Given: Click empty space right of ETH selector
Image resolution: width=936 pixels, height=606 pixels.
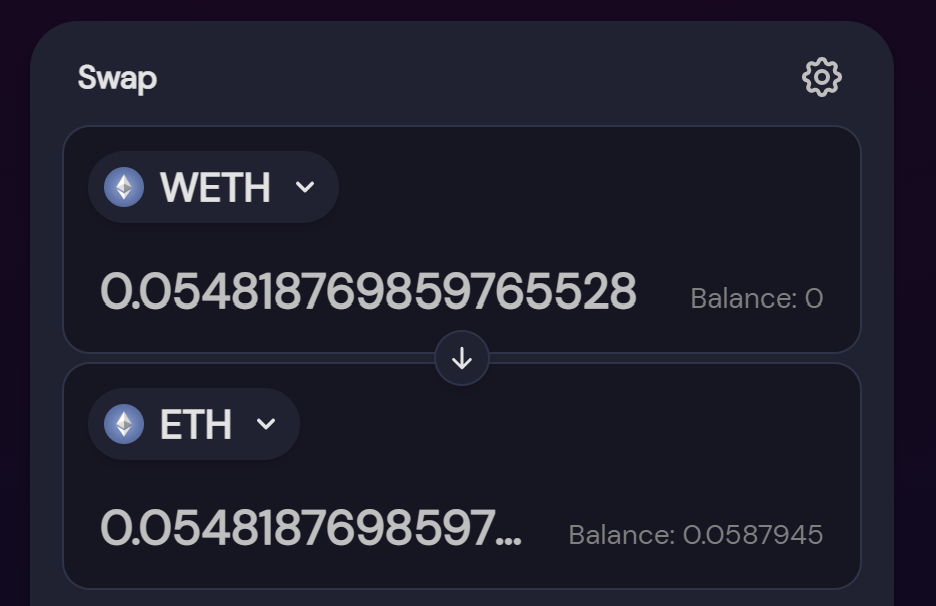Looking at the screenshot, I should 580,424.
